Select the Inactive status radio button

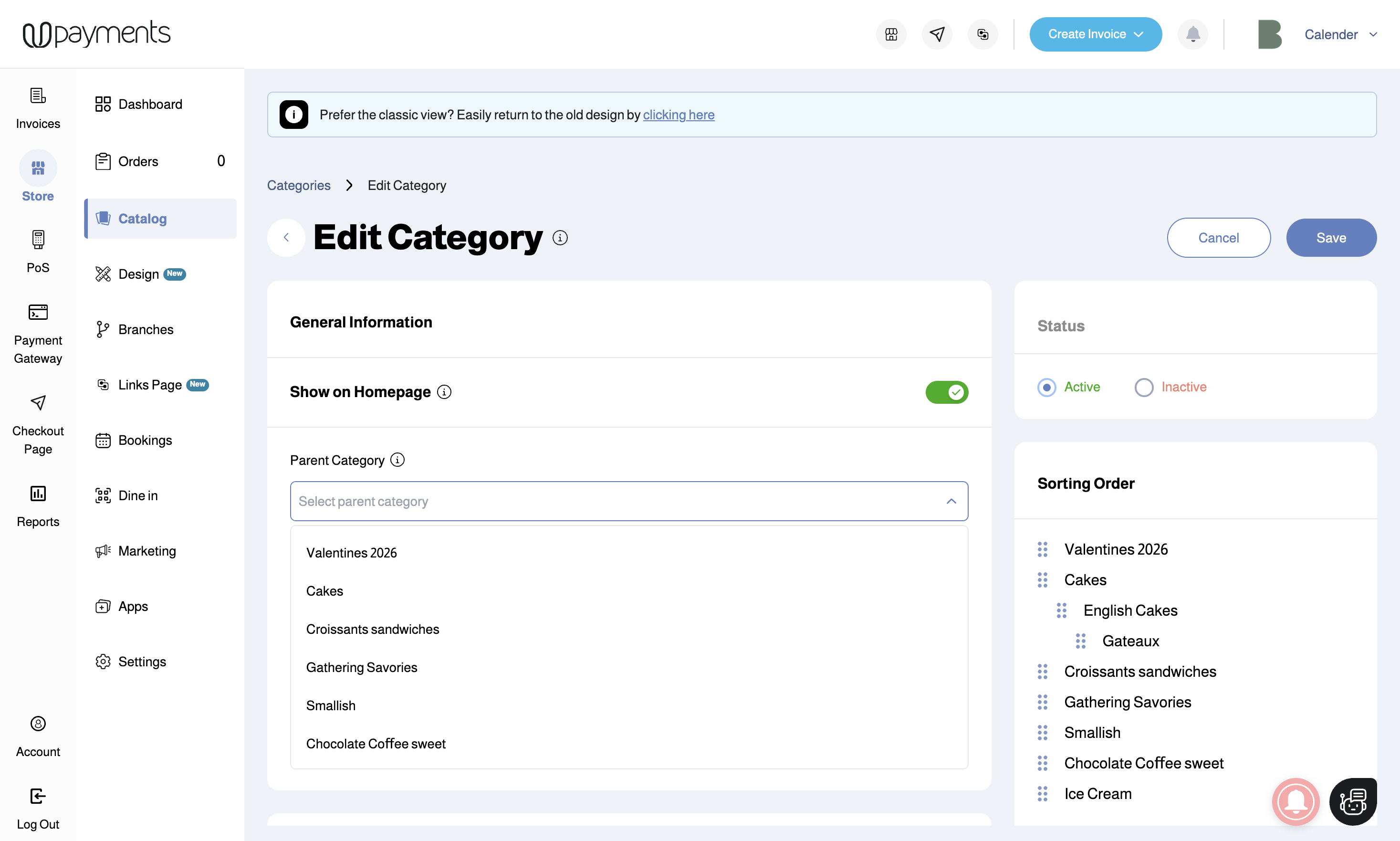[x=1144, y=387]
